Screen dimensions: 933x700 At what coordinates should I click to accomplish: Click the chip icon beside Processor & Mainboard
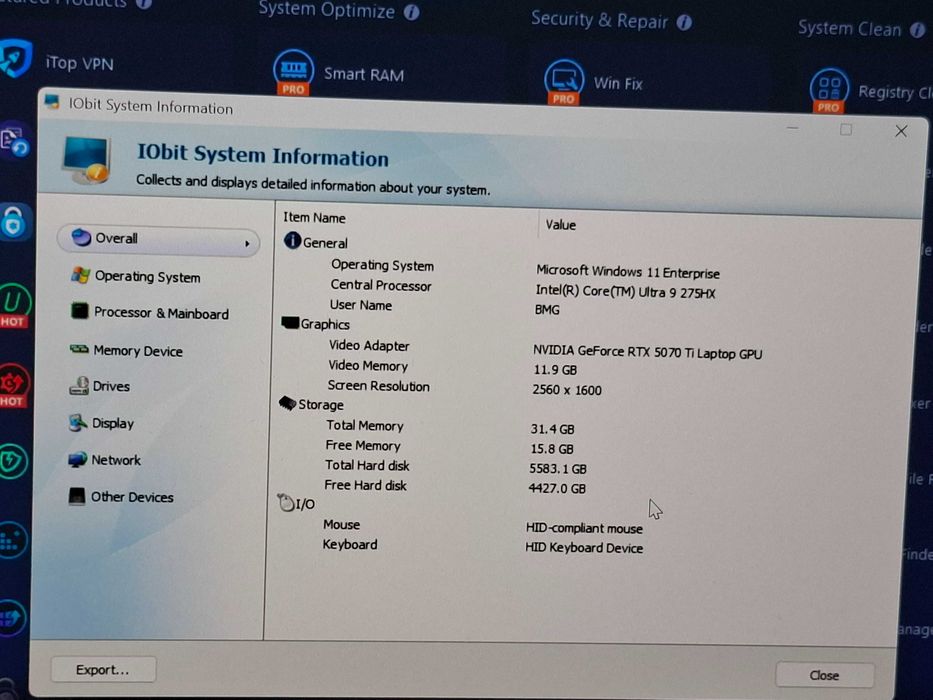(x=79, y=311)
